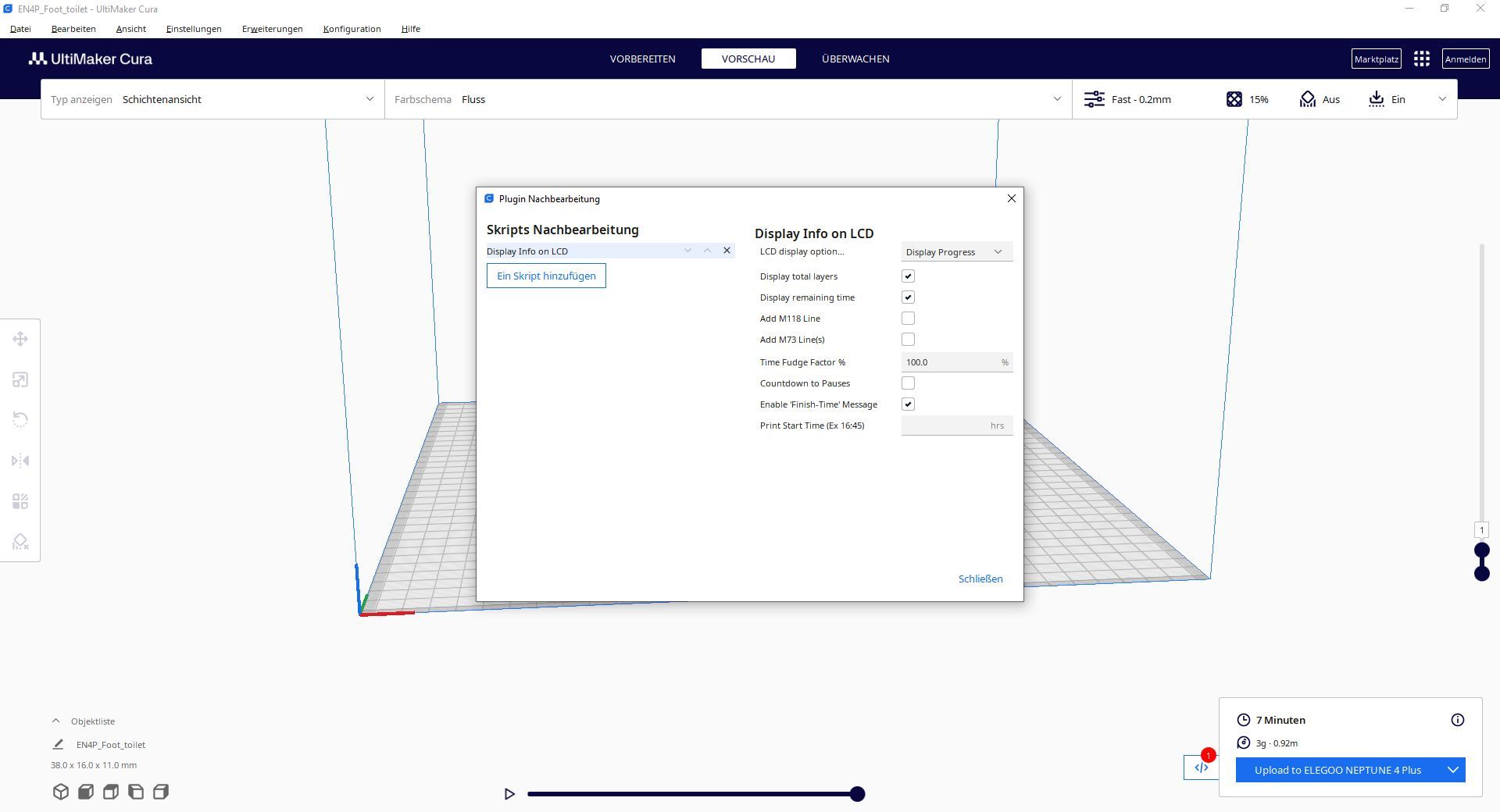Open the Bearbeiten menu

(x=73, y=29)
